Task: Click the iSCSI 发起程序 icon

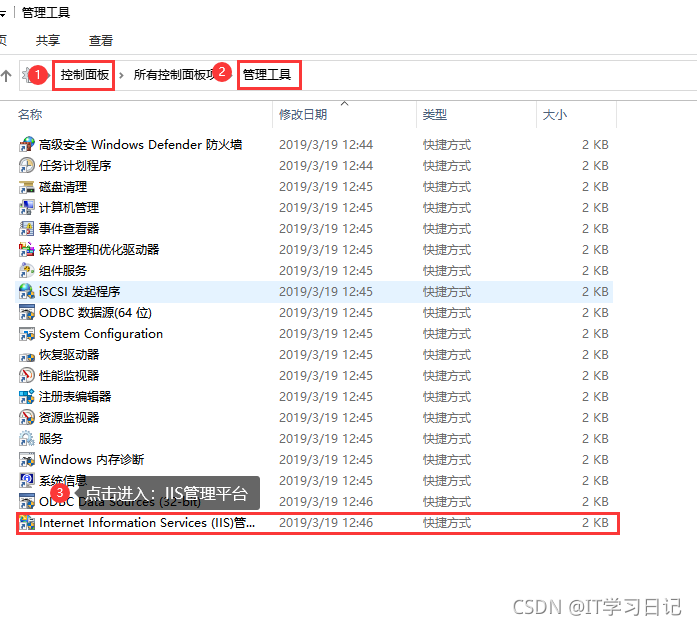Action: coord(27,292)
